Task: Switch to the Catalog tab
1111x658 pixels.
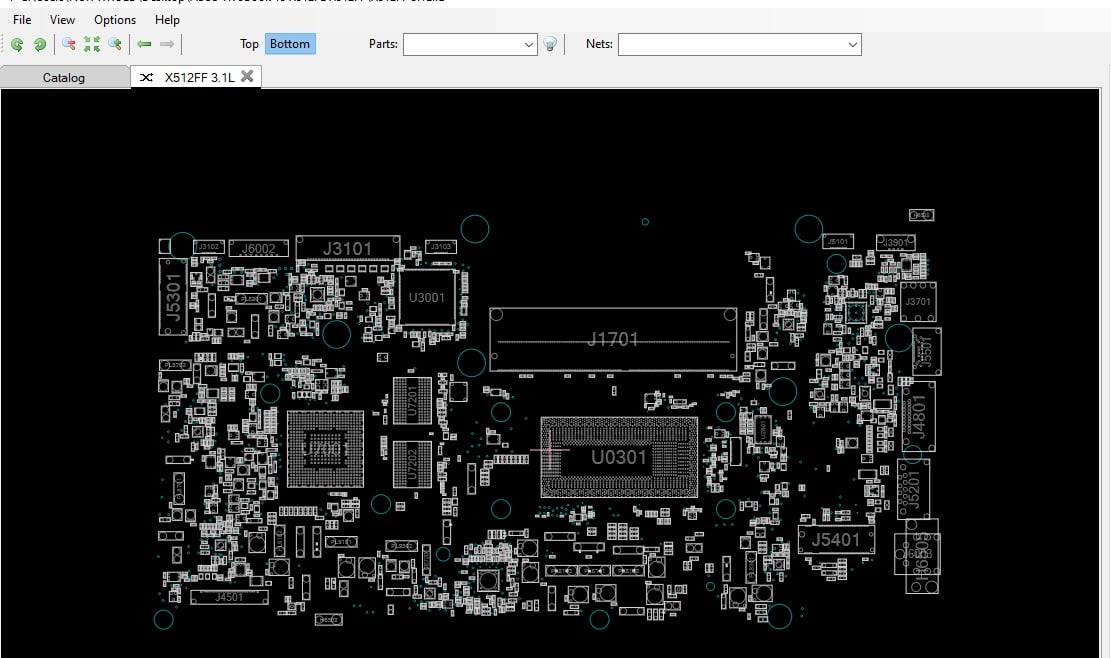Action: (64, 77)
